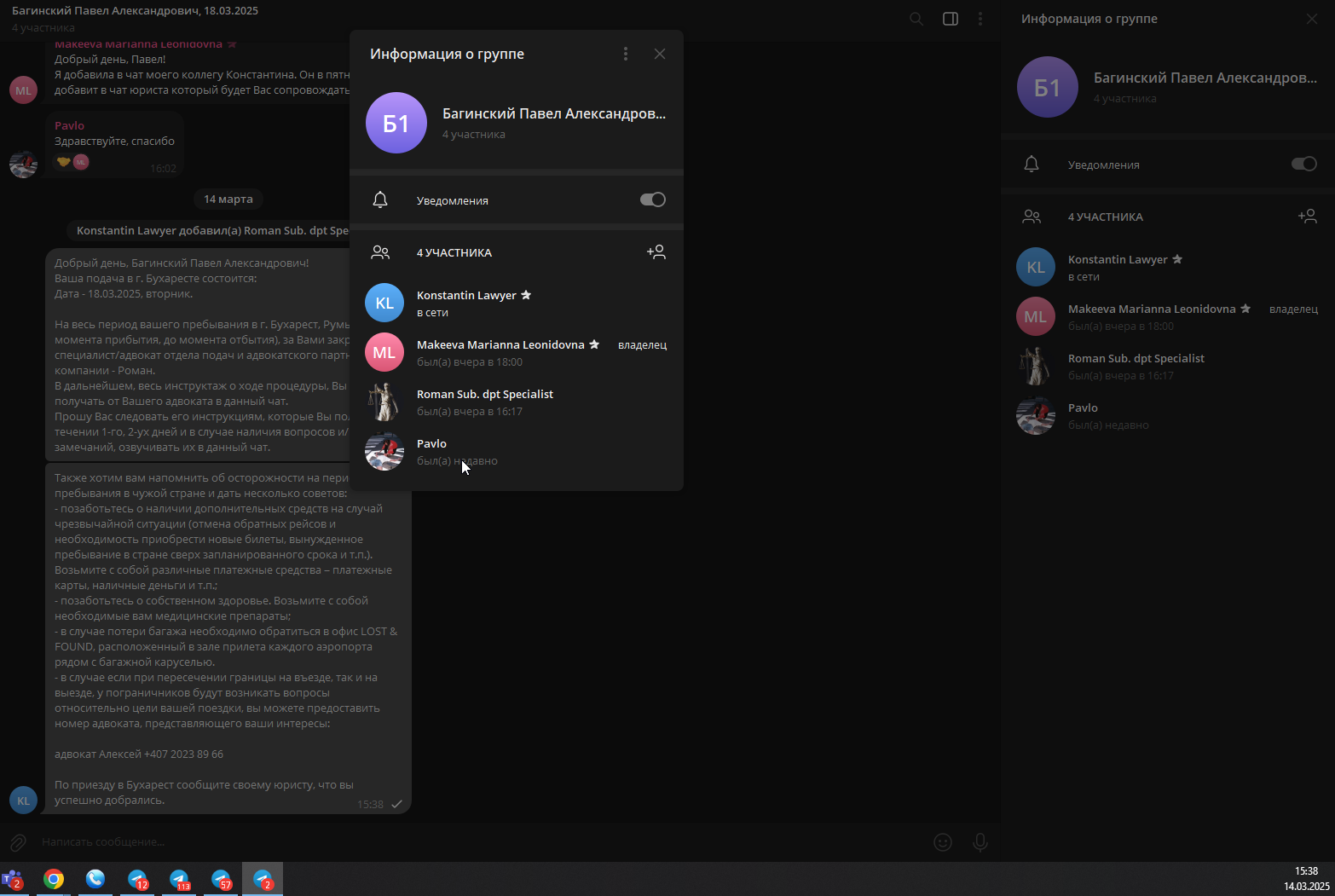Toggle Уведомления switch in the group info dialog

652,199
